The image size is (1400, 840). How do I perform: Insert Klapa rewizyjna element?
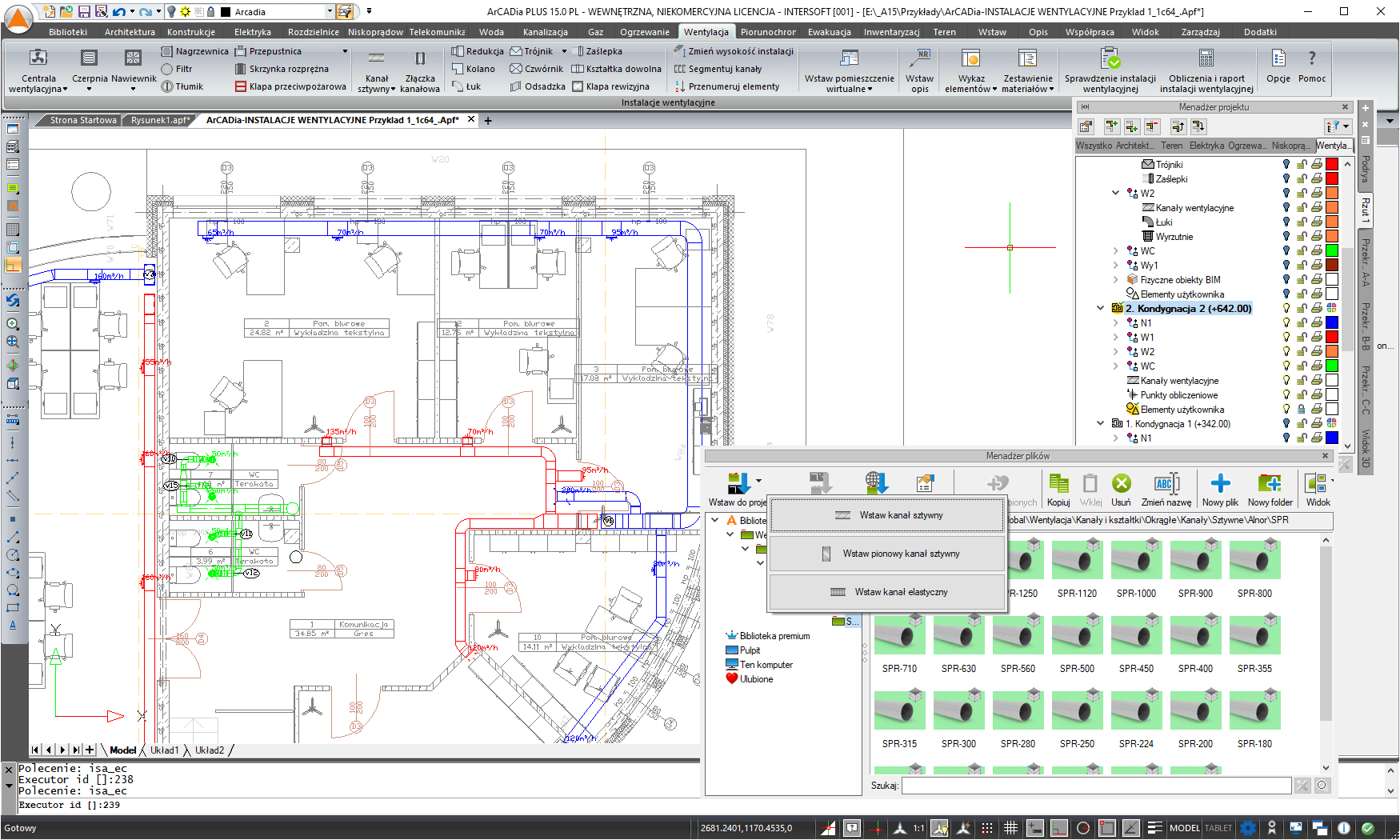(611, 86)
